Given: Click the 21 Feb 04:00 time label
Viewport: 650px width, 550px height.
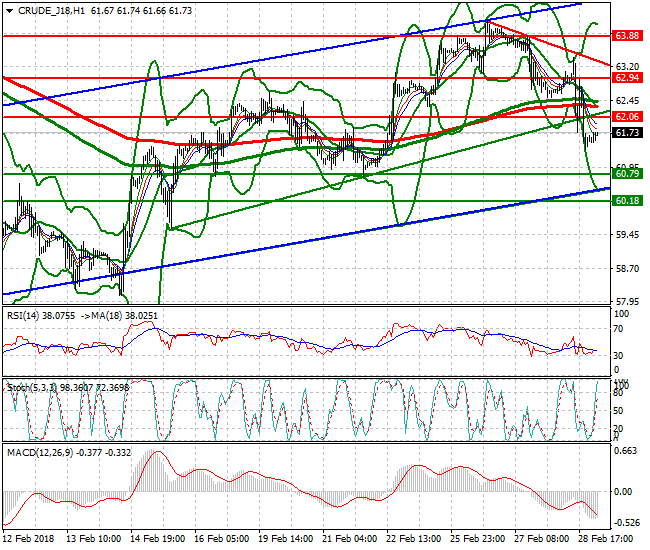Looking at the screenshot, I should point(350,539).
